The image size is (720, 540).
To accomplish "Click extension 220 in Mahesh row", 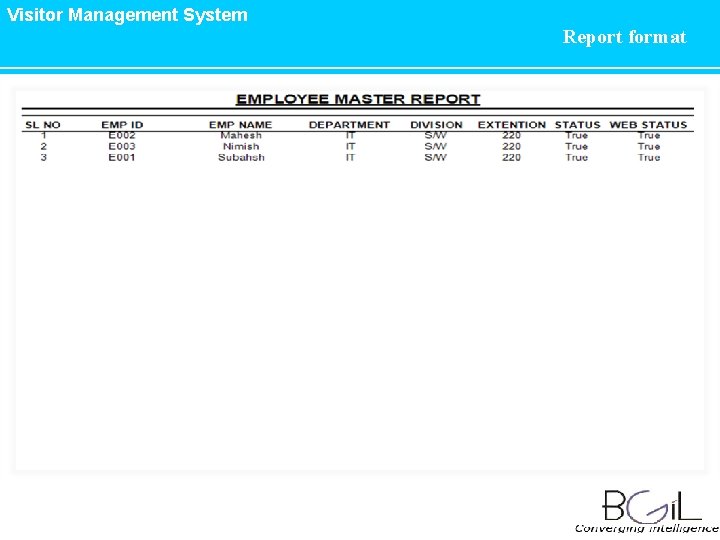I will [511, 135].
